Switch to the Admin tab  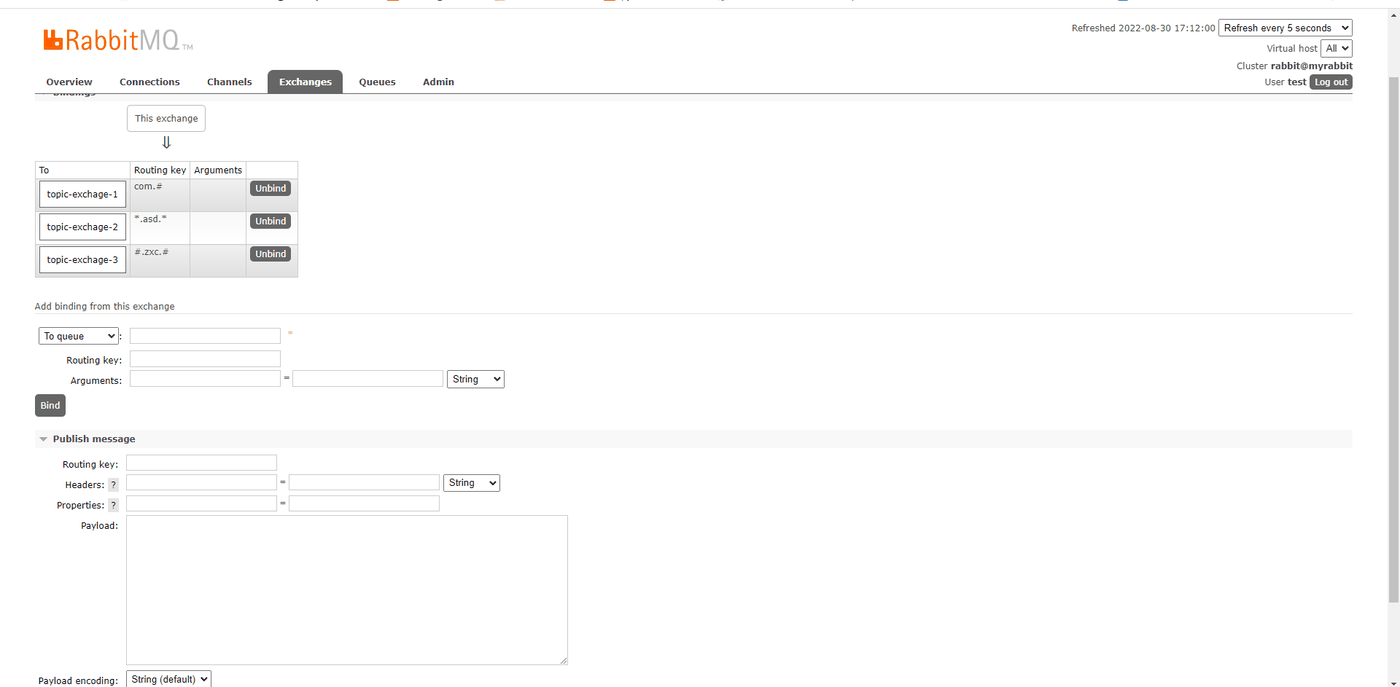pos(438,82)
